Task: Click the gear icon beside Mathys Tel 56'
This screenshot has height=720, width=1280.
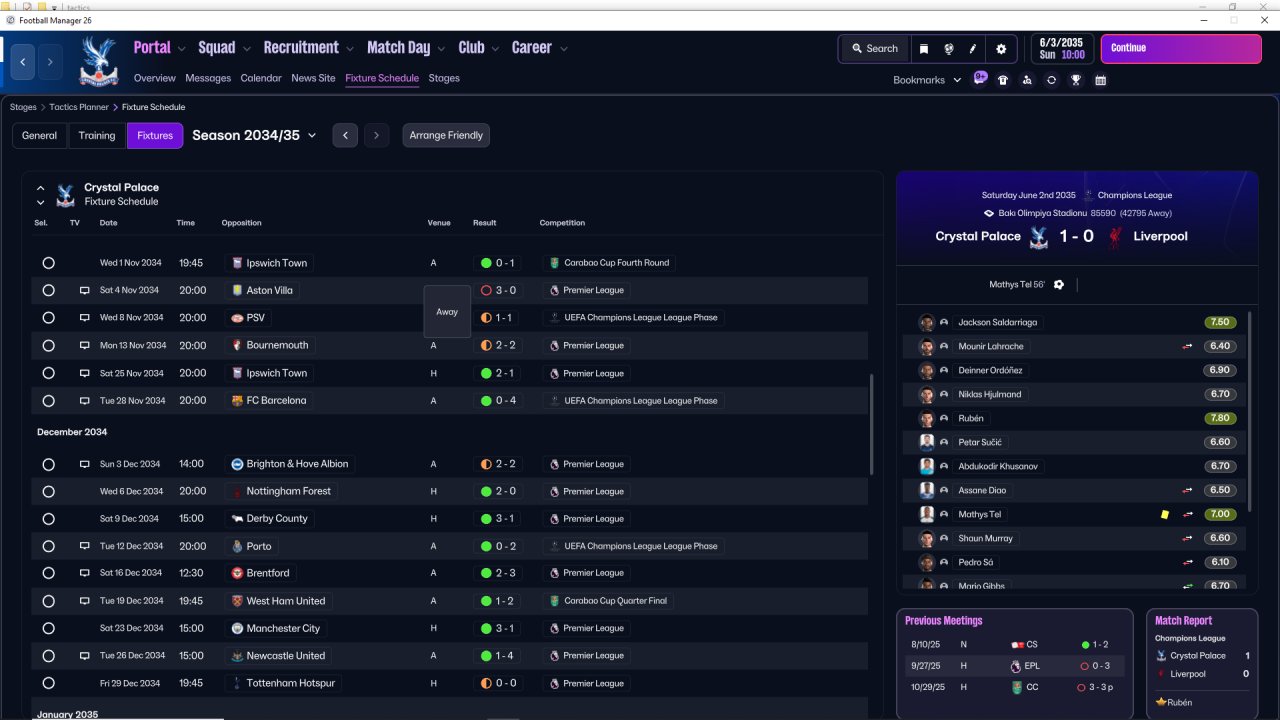Action: coord(1059,285)
